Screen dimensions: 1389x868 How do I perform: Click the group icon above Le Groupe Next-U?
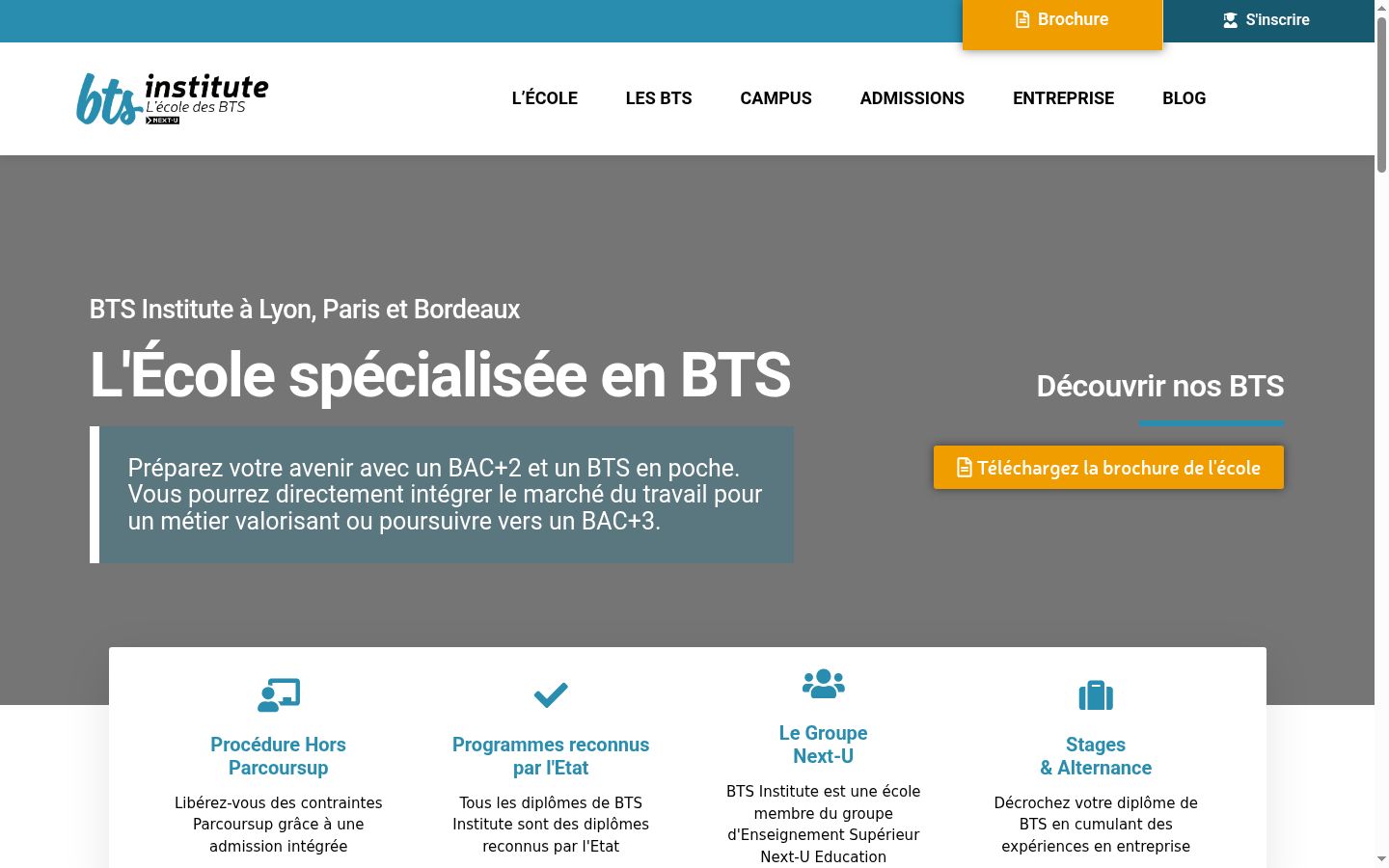pyautogui.click(x=824, y=684)
